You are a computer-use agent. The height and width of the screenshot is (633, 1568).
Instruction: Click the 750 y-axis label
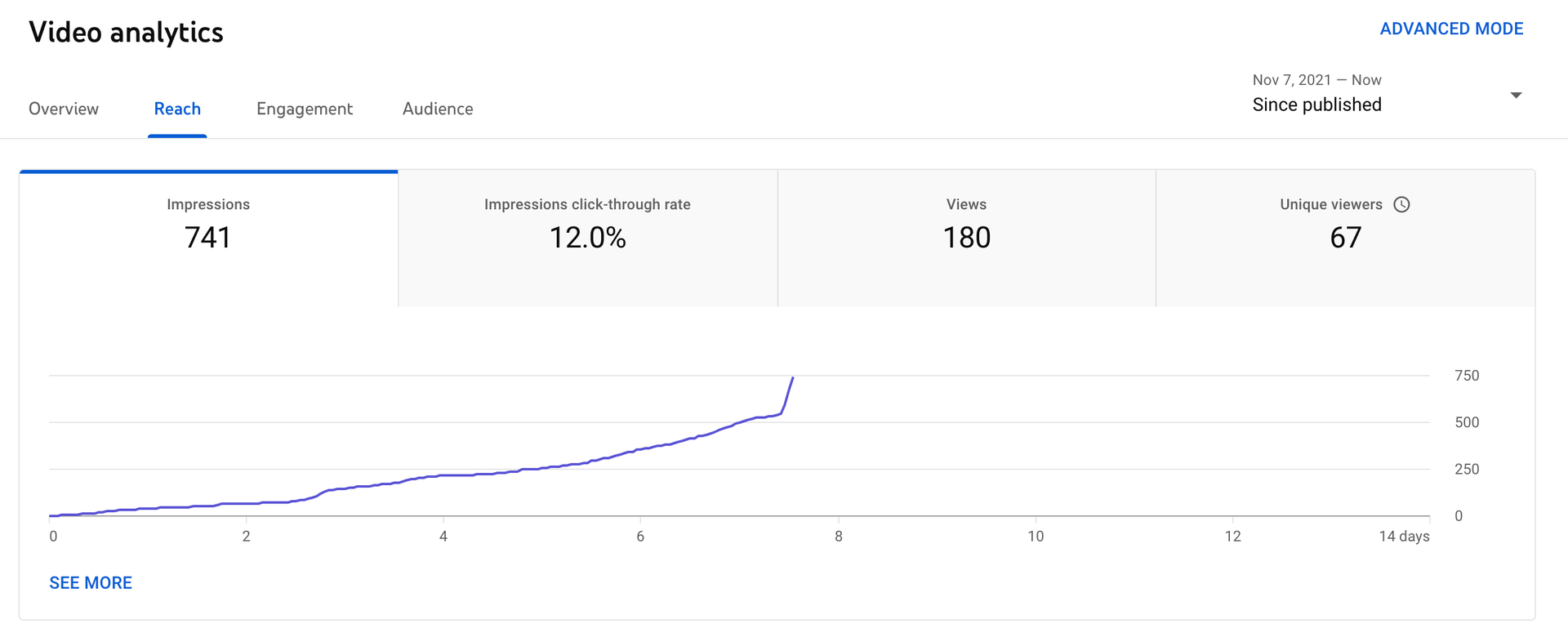pos(1467,376)
